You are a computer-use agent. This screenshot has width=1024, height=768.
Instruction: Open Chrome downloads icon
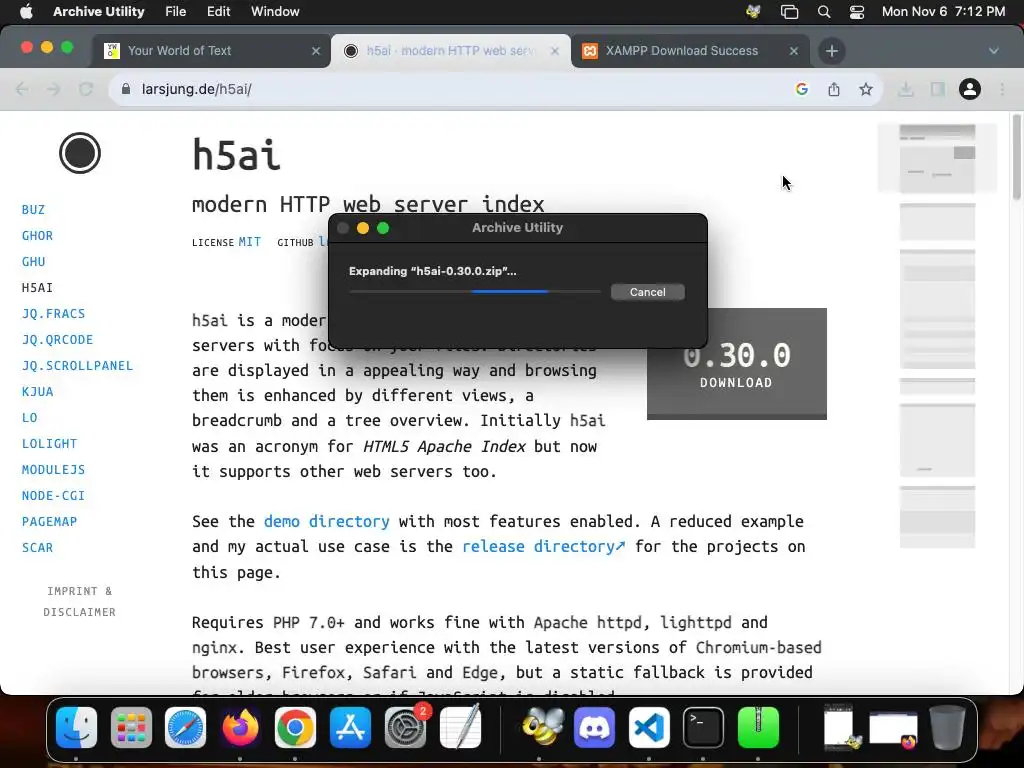(x=906, y=89)
